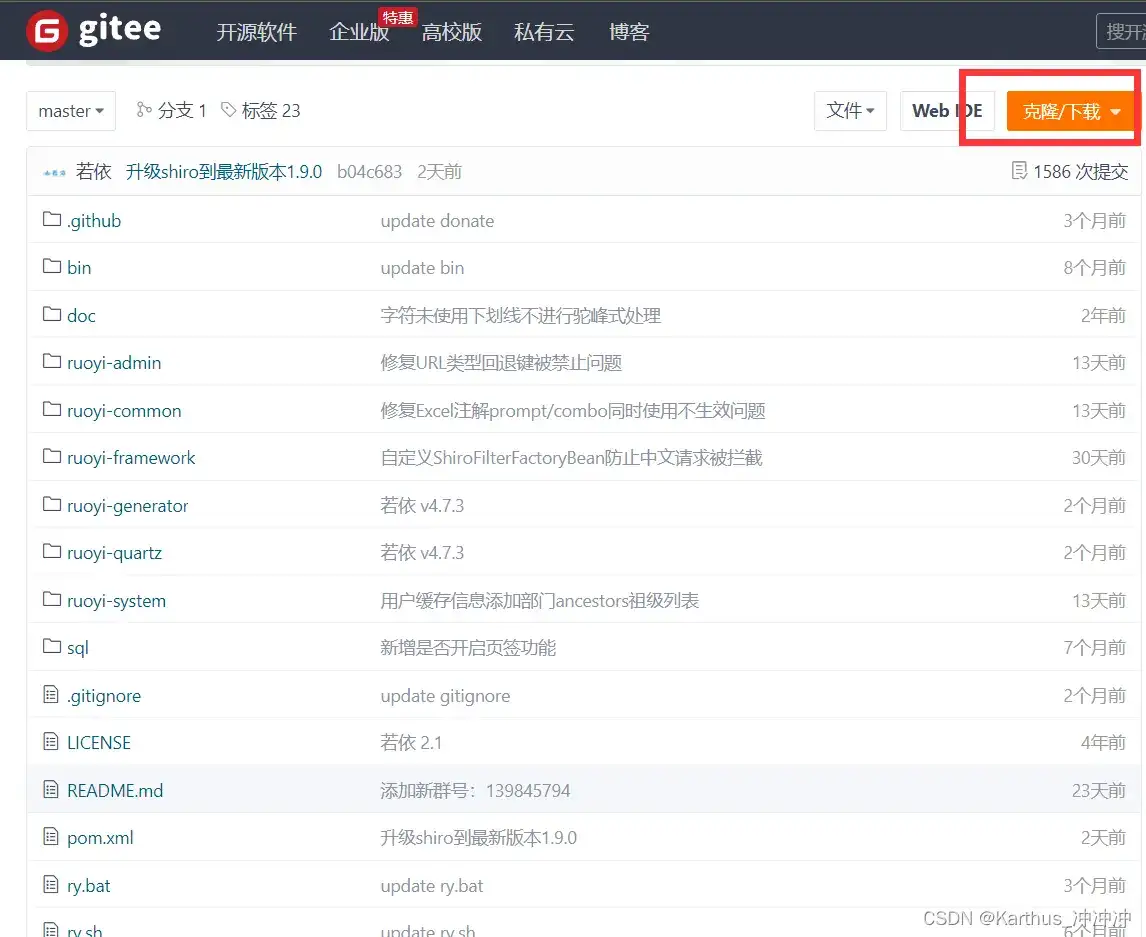Open 私有云 in the top navigation
1146x937 pixels.
click(x=544, y=32)
